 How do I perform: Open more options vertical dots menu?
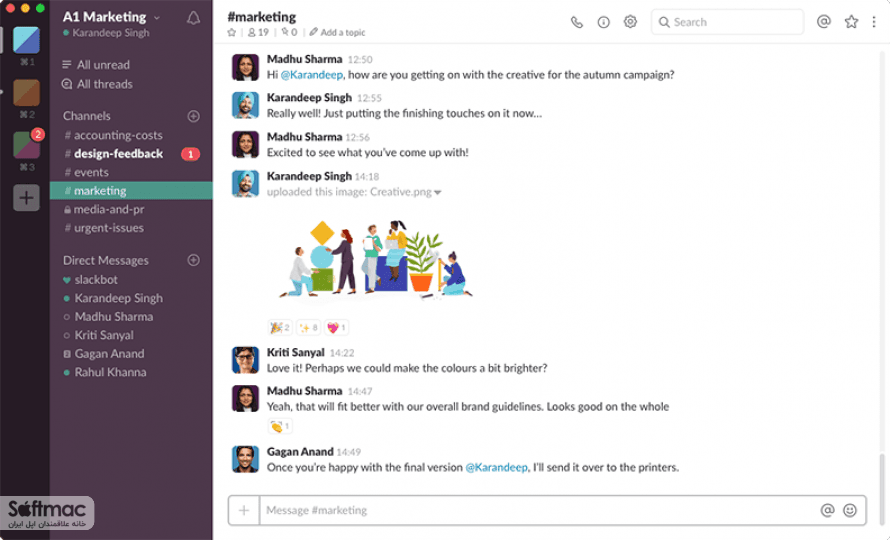click(874, 22)
